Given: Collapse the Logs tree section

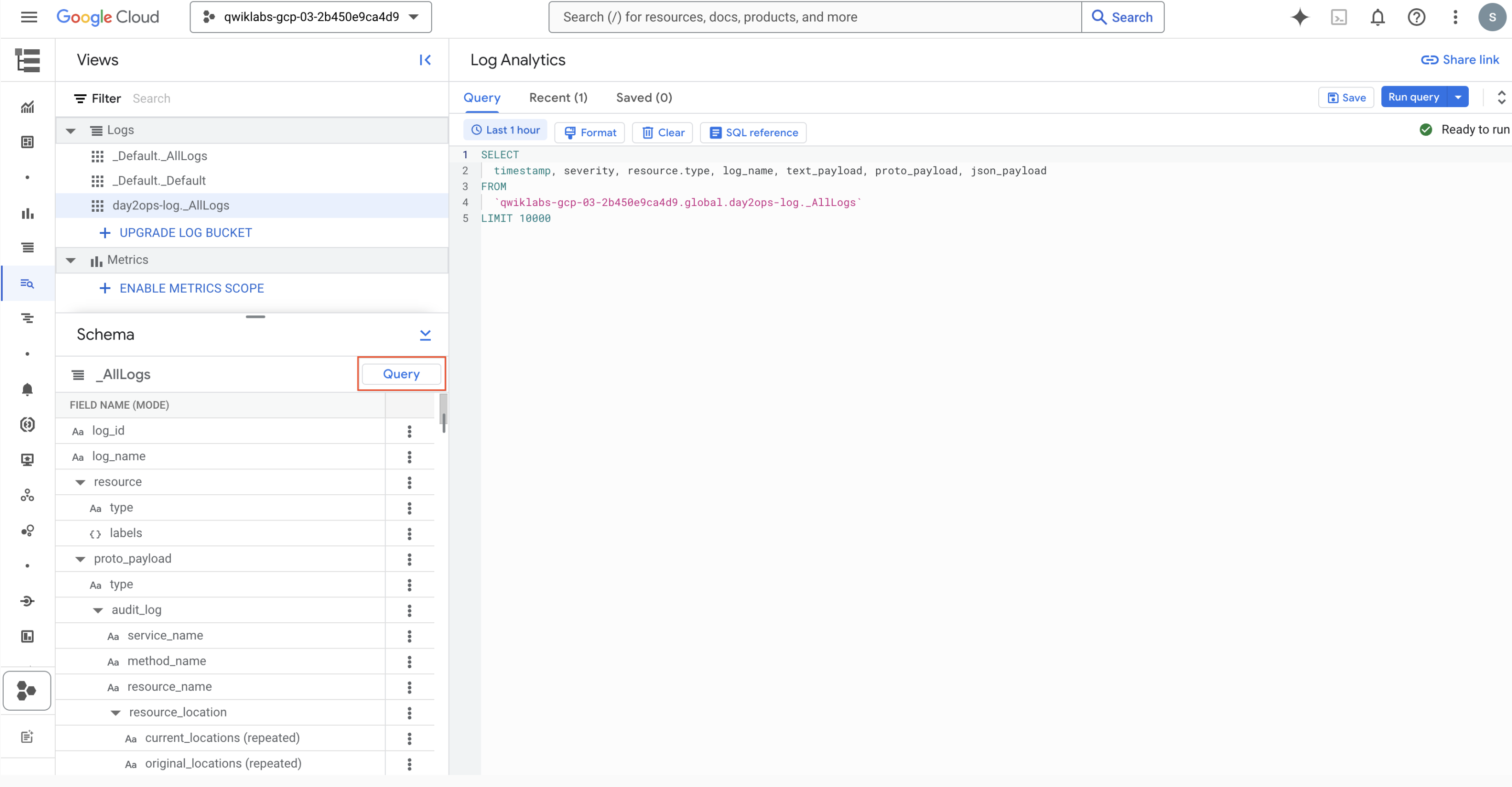Looking at the screenshot, I should [70, 130].
